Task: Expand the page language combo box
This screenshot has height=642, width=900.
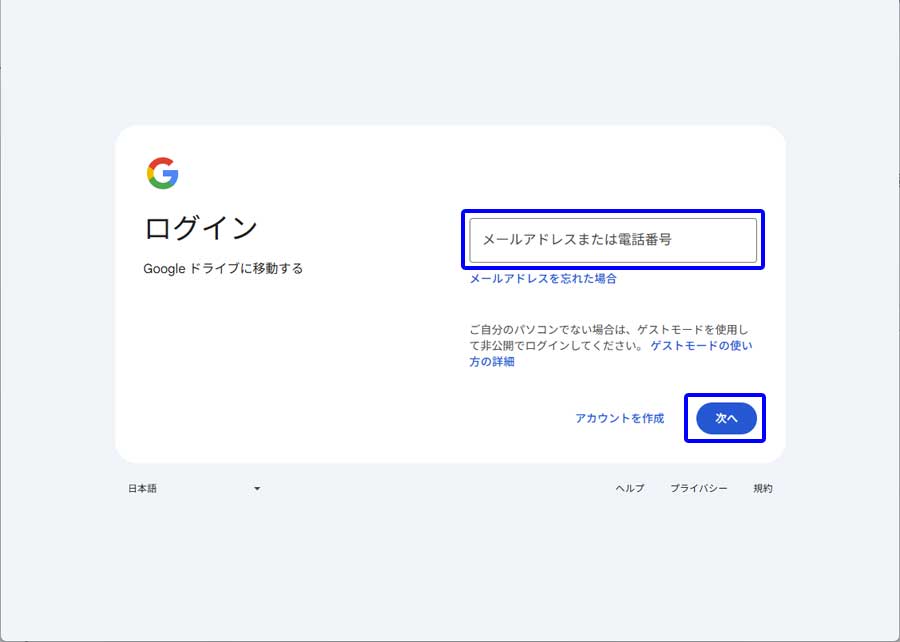Action: (x=193, y=489)
